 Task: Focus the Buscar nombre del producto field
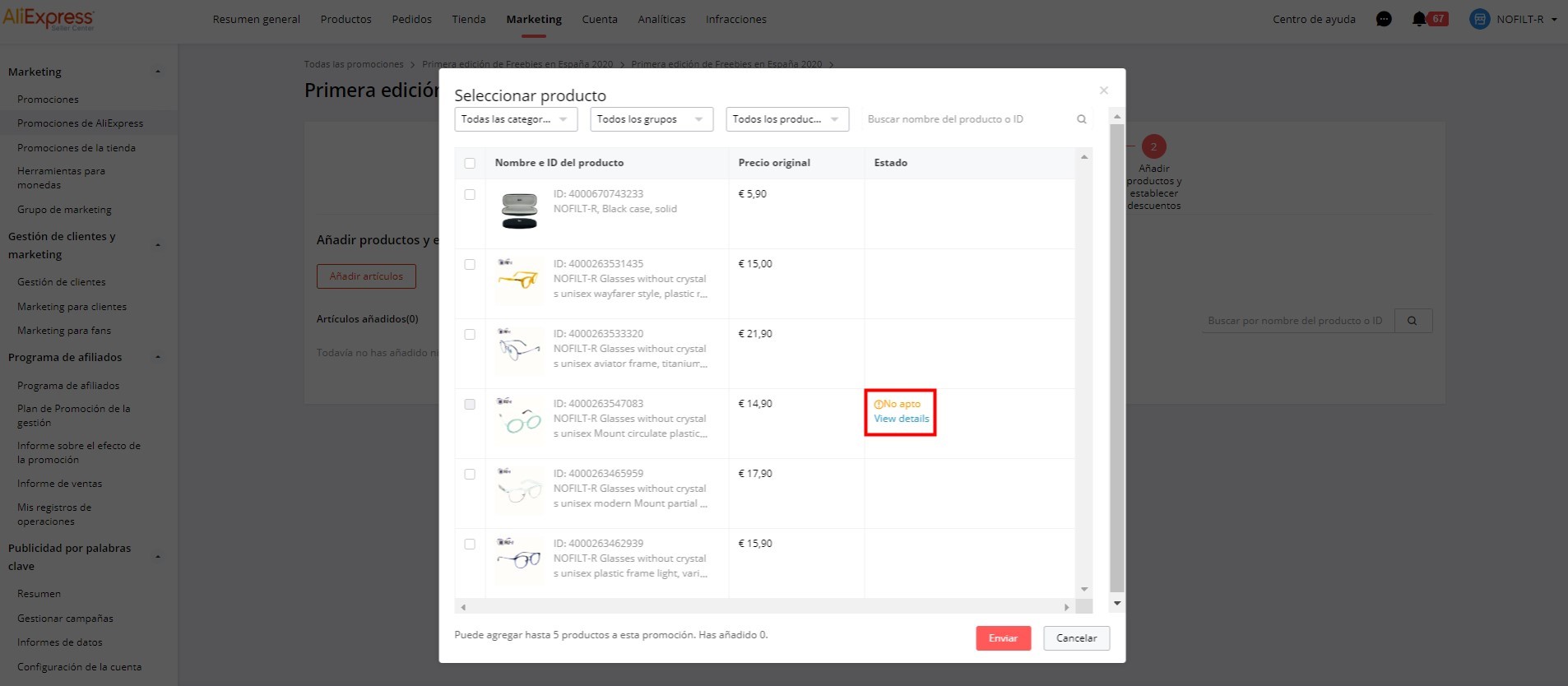pyautogui.click(x=967, y=119)
